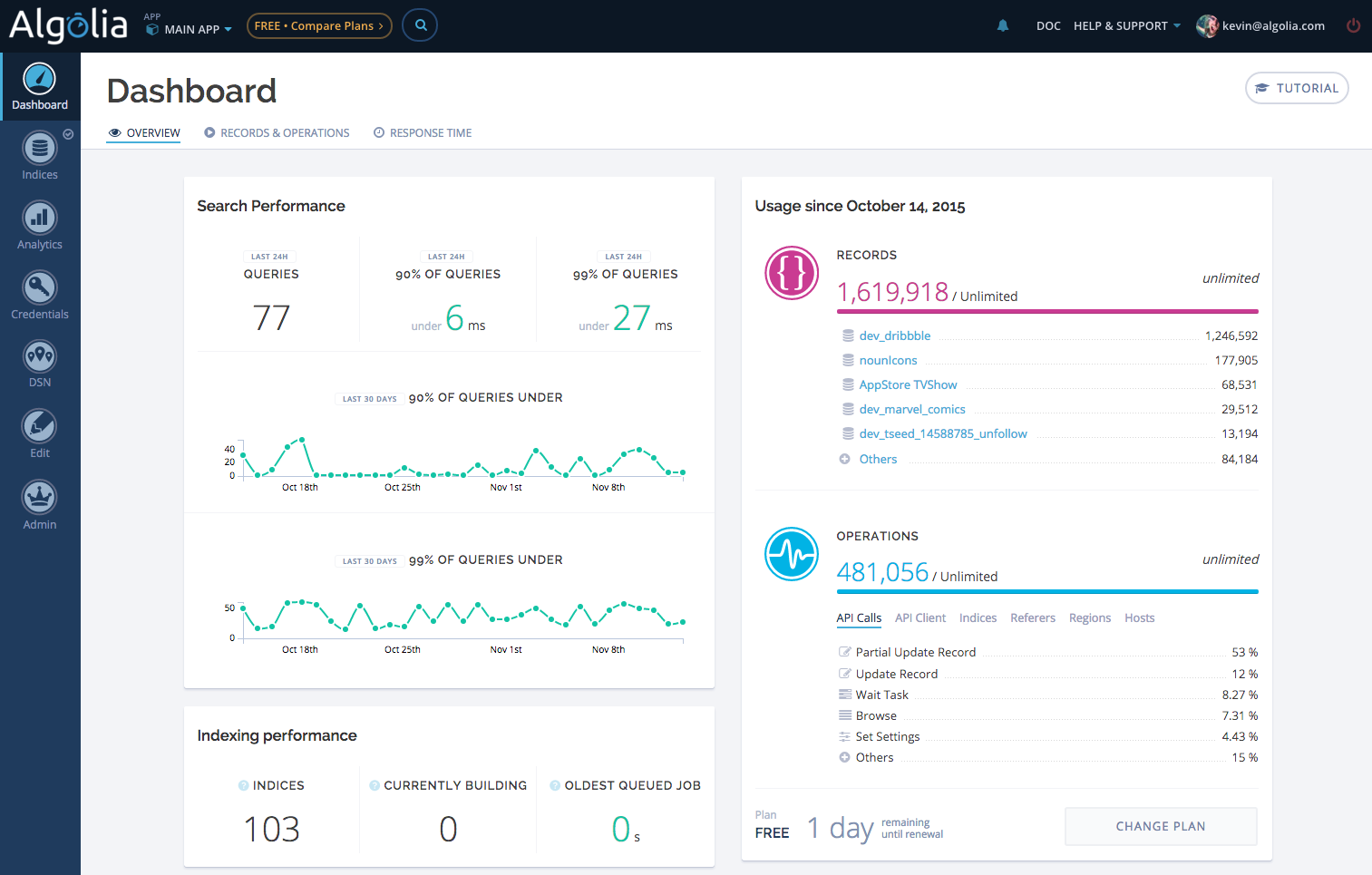The width and height of the screenshot is (1372, 875).
Task: Open the Dashboard sidebar icon
Action: (x=39, y=79)
